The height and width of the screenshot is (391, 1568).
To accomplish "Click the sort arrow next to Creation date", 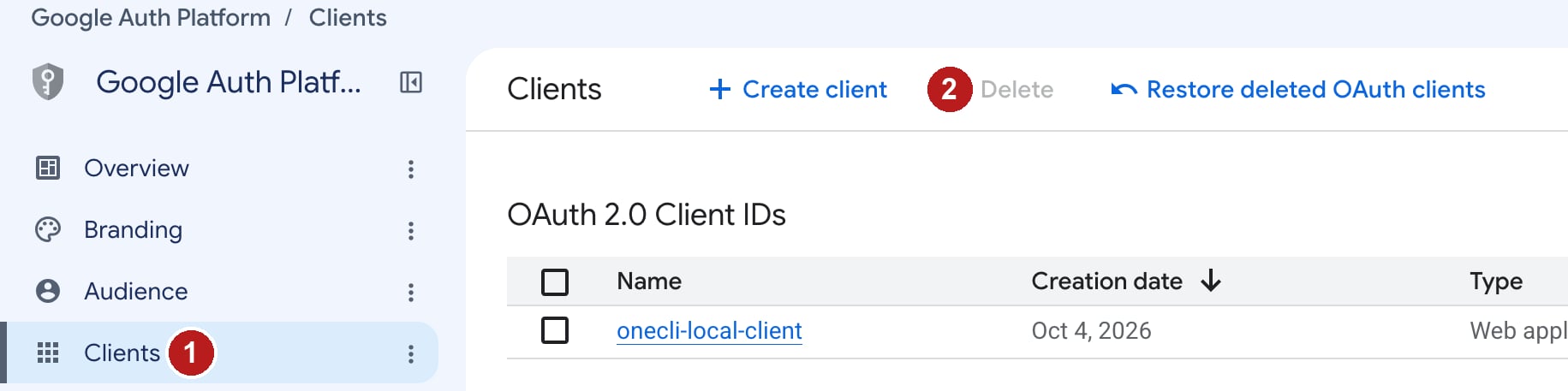I will coord(1210,281).
